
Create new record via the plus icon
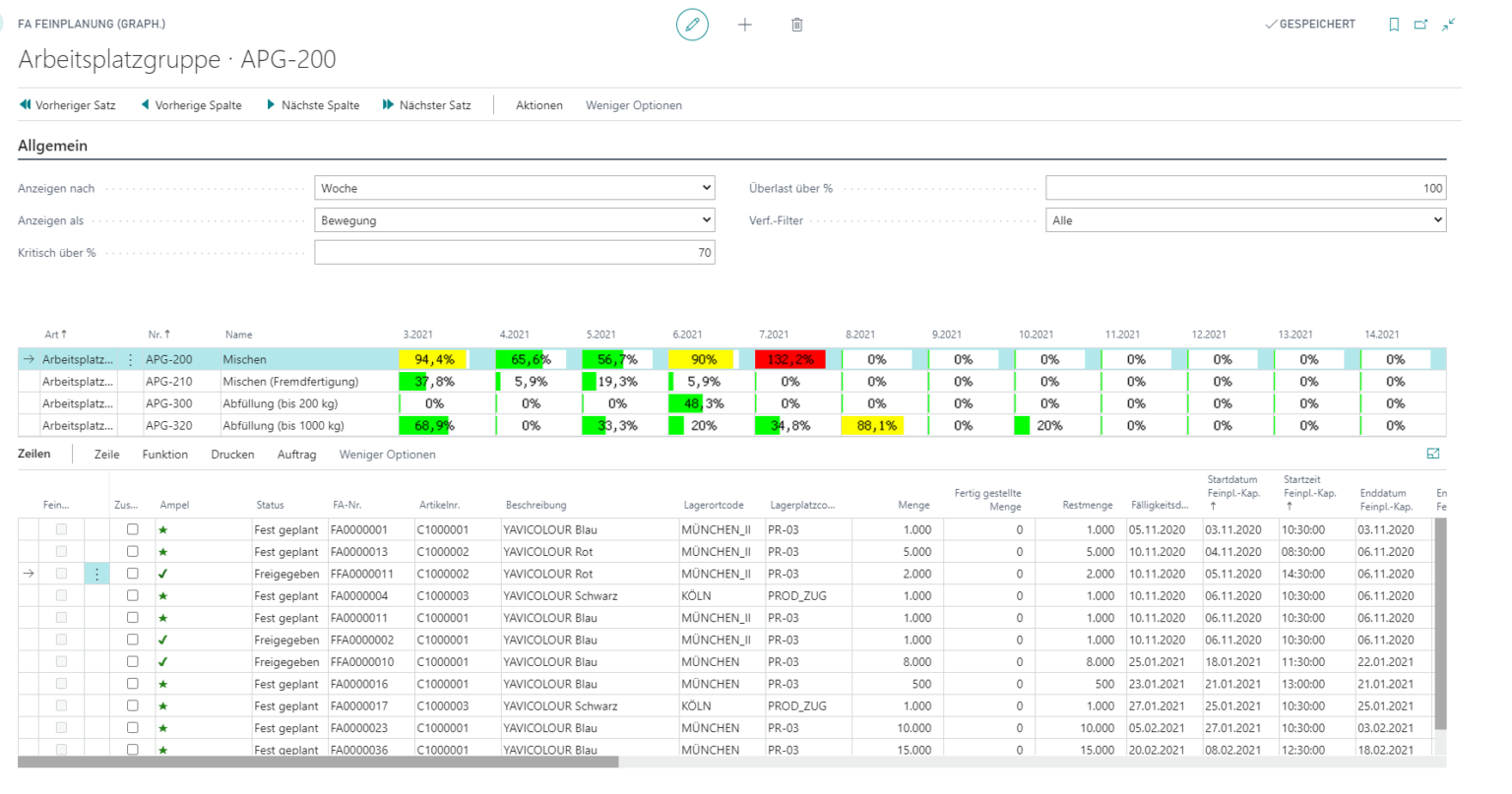tap(745, 25)
